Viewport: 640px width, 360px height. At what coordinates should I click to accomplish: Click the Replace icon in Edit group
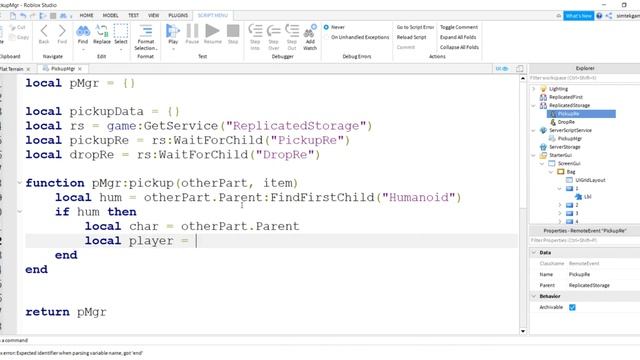click(102, 31)
